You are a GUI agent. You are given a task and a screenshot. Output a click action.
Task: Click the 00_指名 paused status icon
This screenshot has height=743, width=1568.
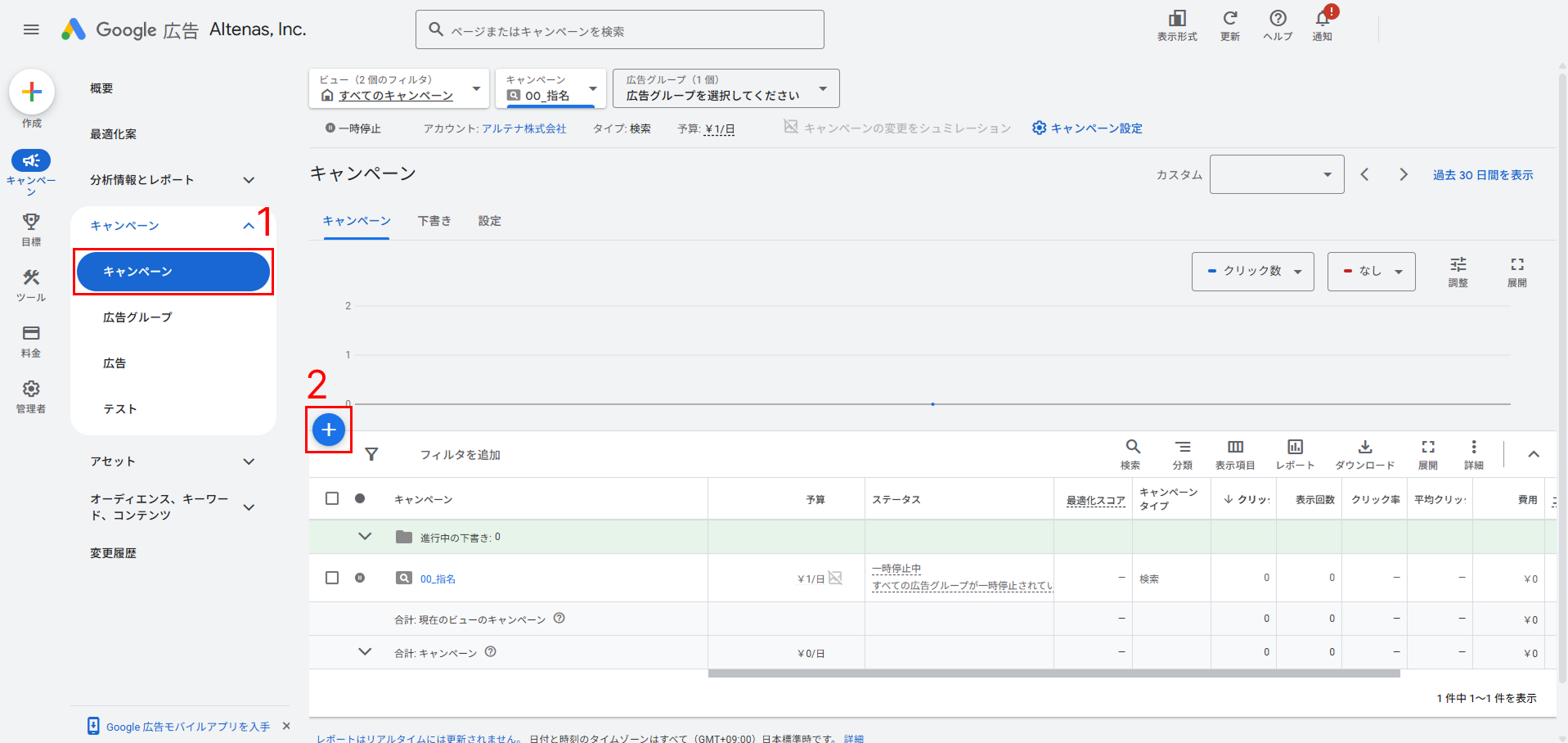pos(360,578)
